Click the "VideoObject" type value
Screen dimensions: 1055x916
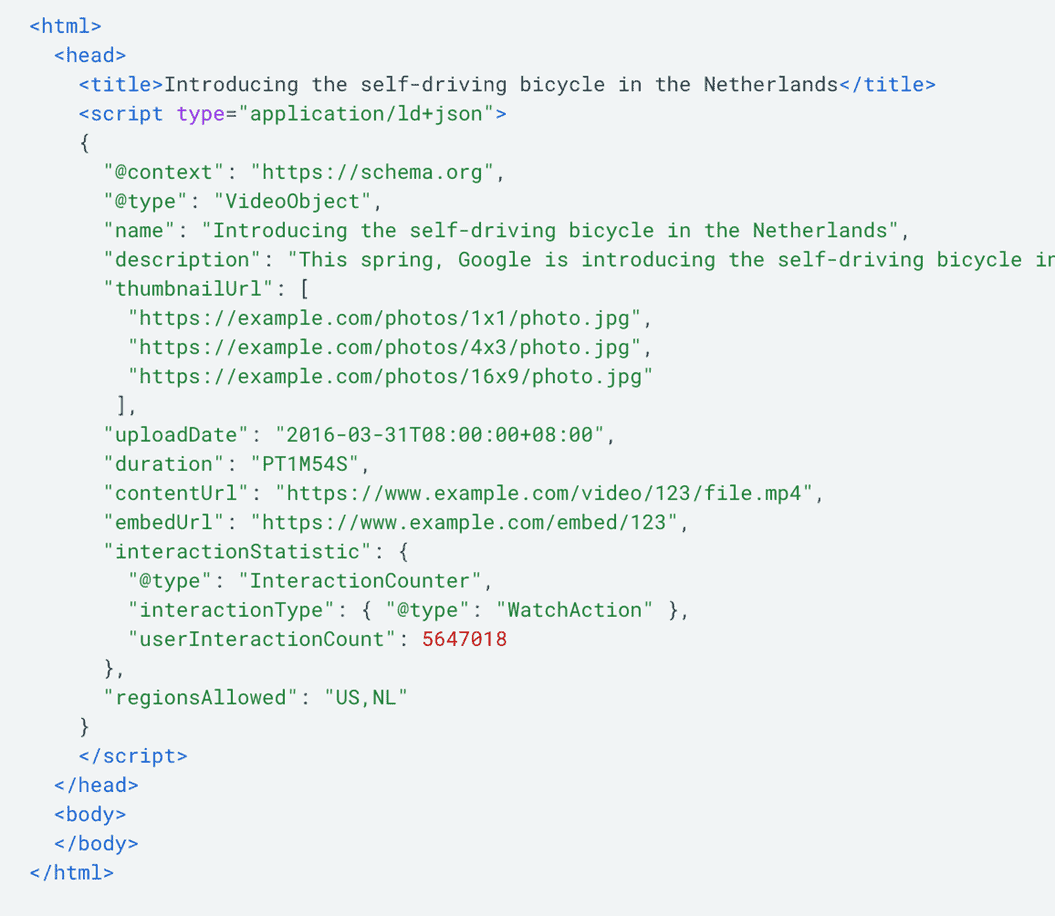tap(297, 201)
